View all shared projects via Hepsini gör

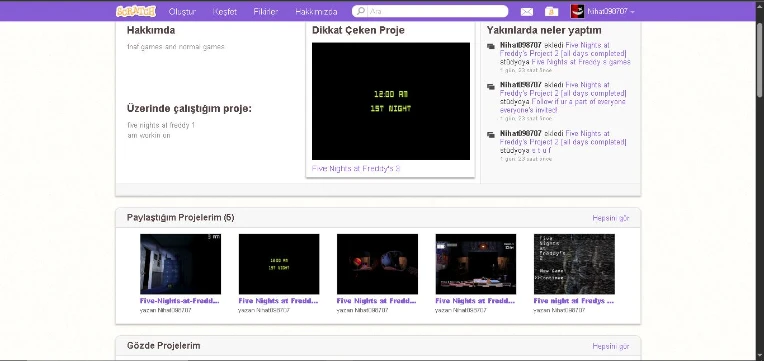click(x=611, y=218)
